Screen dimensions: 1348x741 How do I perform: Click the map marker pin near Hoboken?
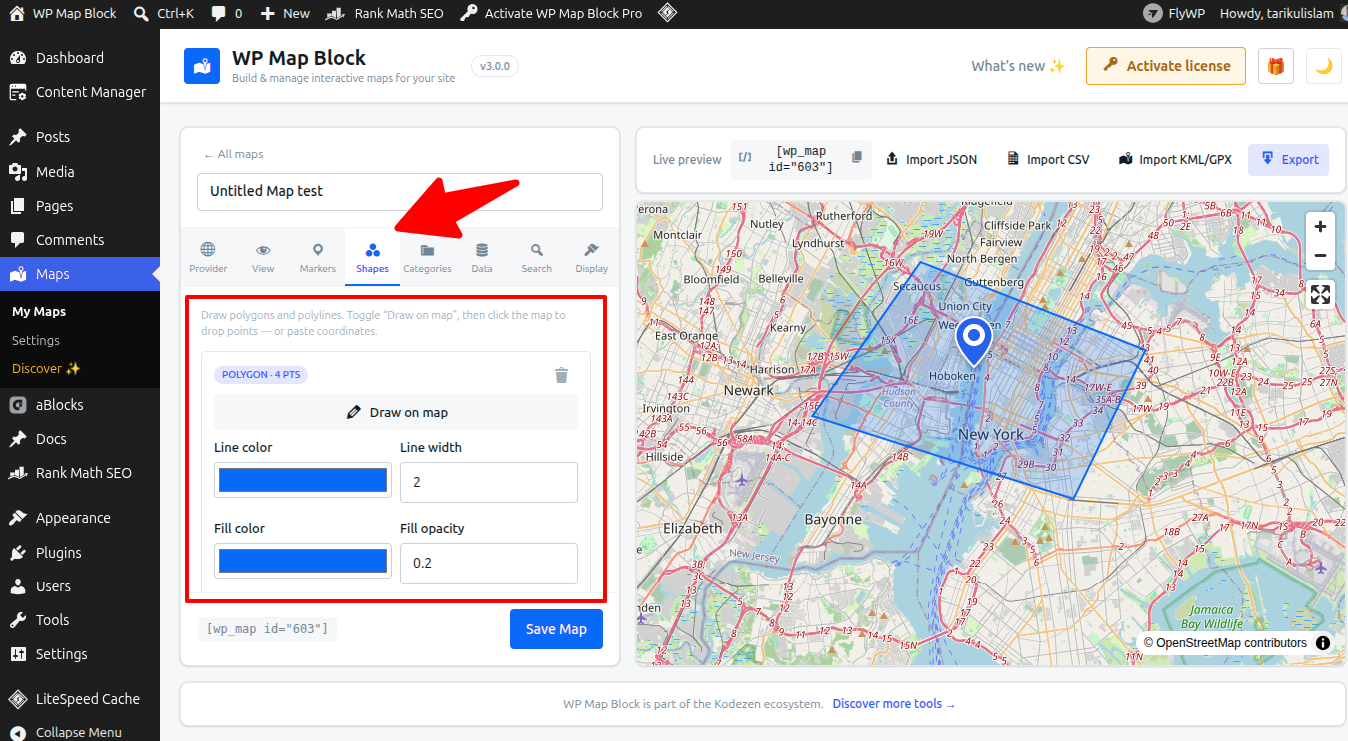click(x=973, y=342)
